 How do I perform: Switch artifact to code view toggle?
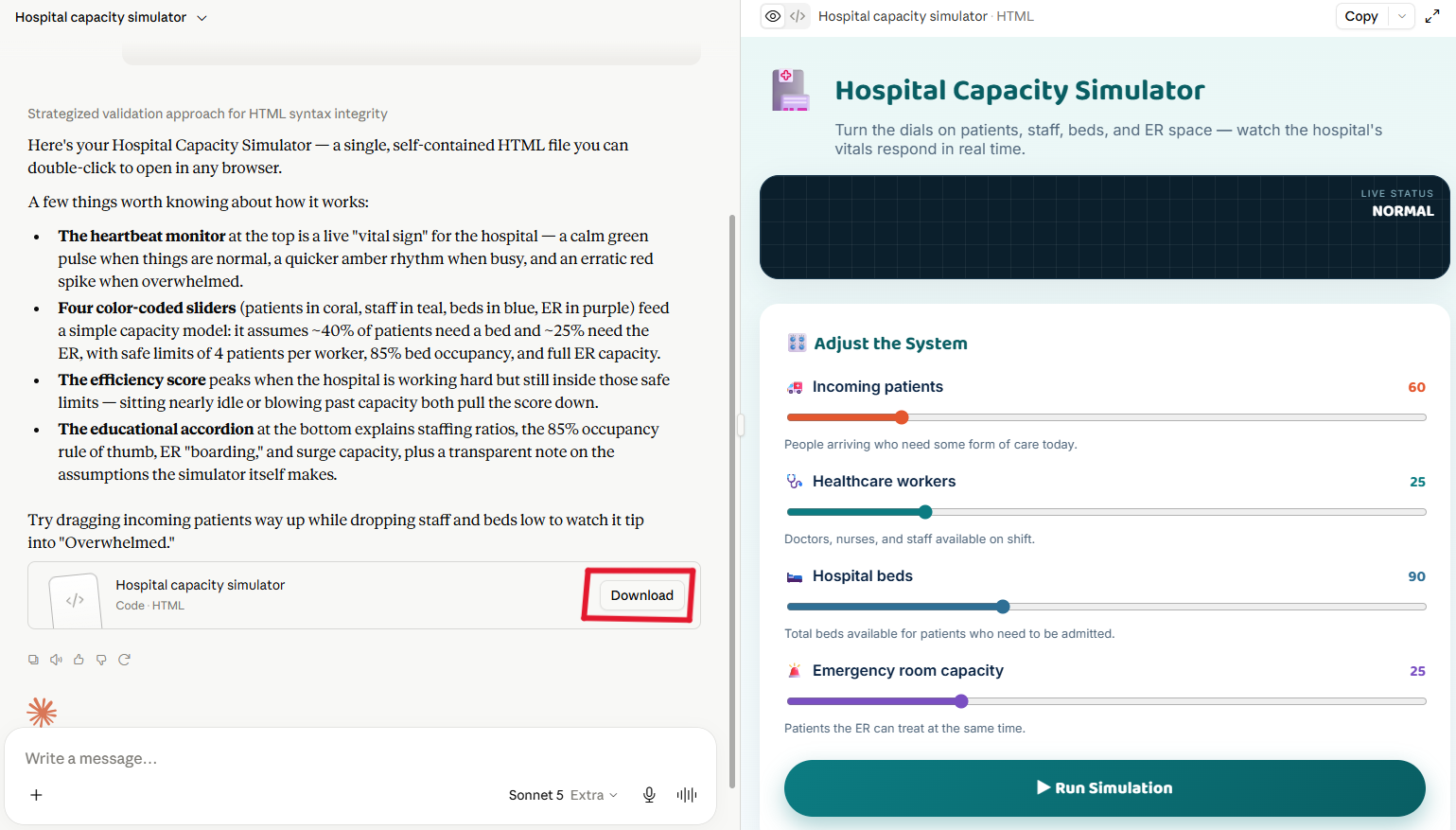(798, 16)
